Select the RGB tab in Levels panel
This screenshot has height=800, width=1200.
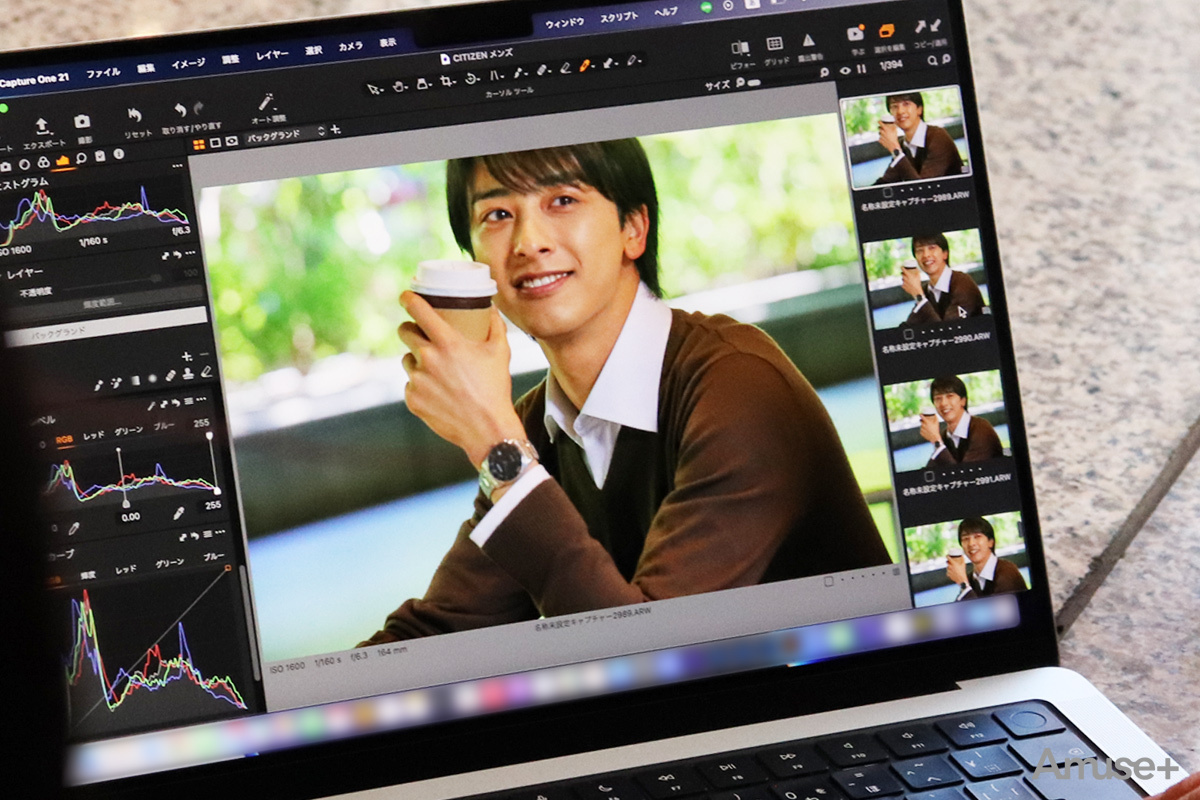65,440
